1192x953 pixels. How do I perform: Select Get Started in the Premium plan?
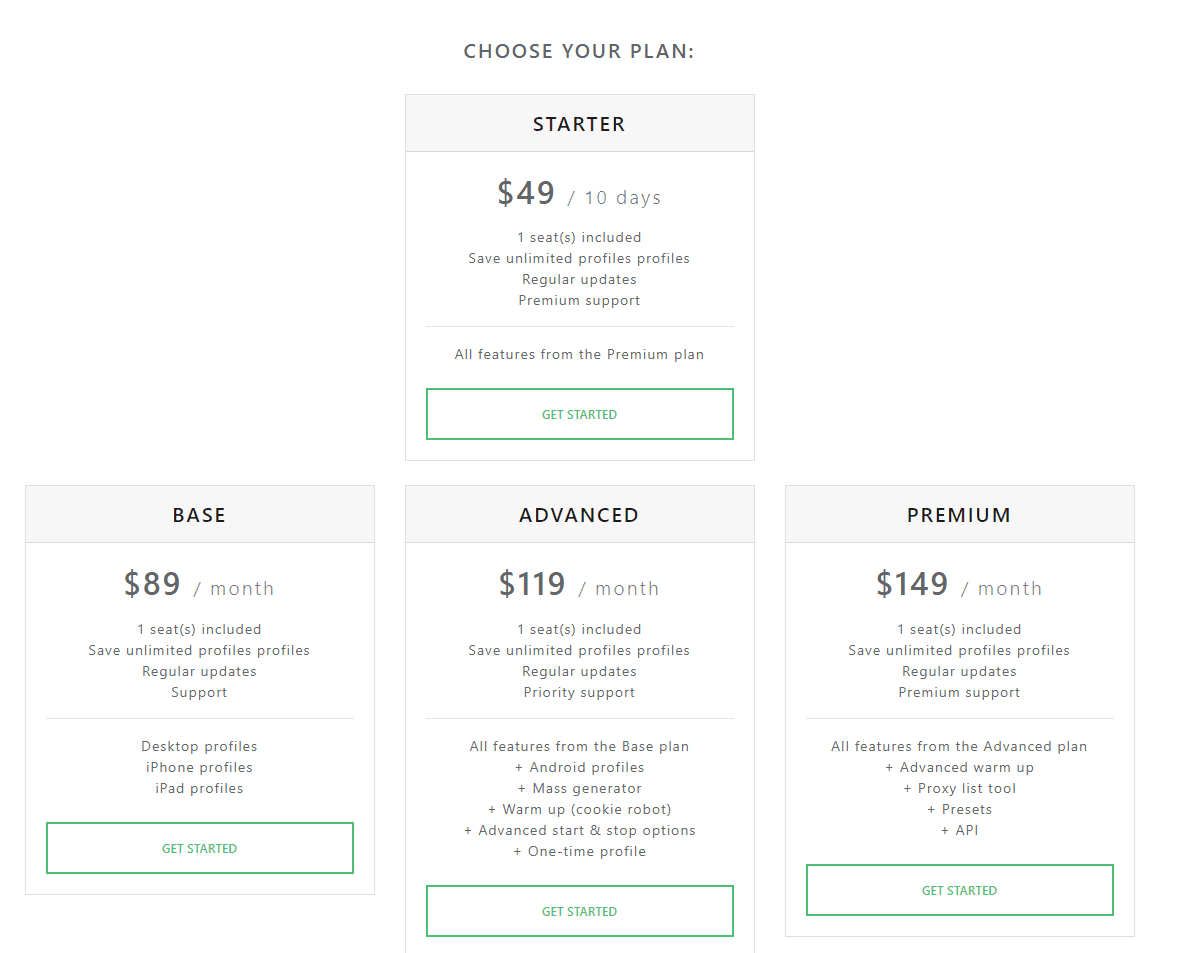(959, 890)
